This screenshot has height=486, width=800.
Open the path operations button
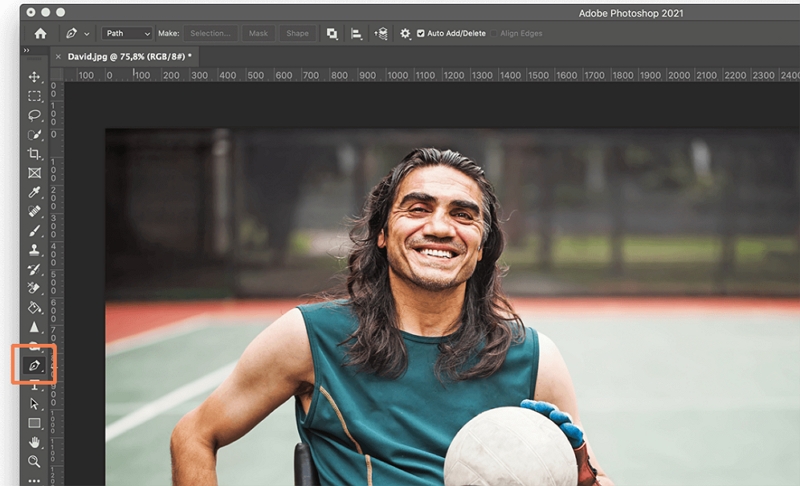332,33
